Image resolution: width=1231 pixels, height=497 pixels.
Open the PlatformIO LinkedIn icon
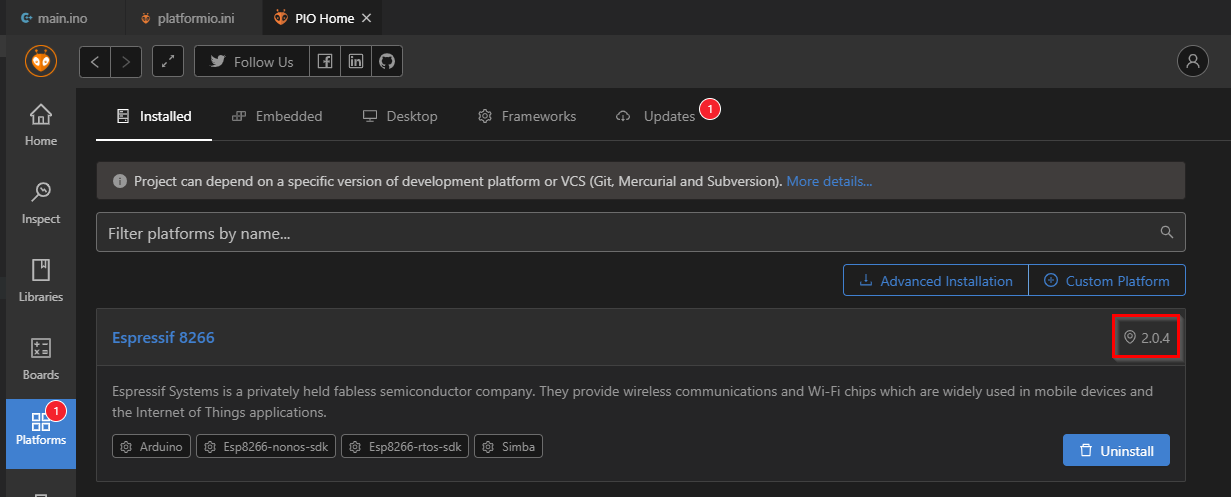[356, 61]
